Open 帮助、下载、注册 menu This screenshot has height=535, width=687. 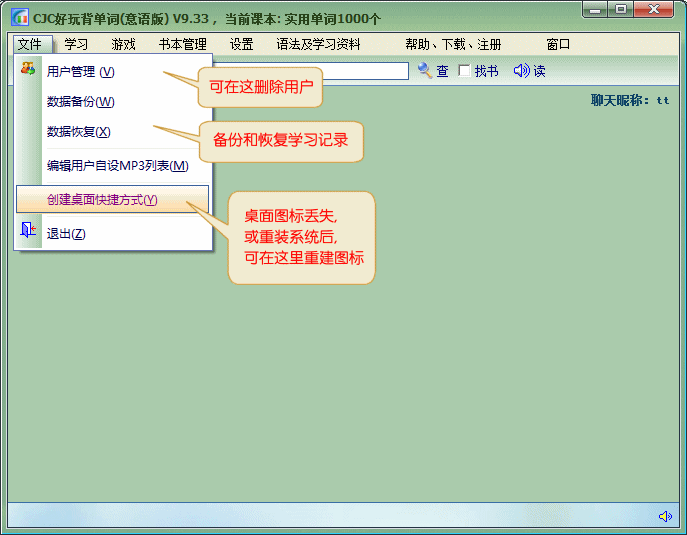pyautogui.click(x=453, y=45)
